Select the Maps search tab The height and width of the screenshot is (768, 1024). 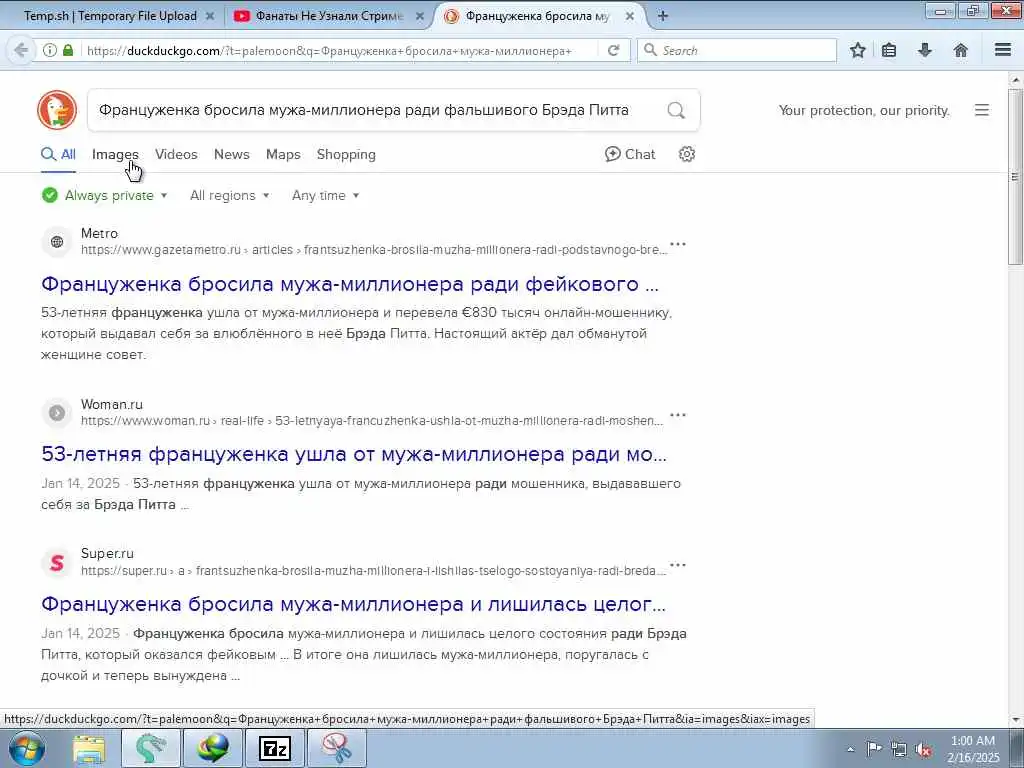pos(283,154)
